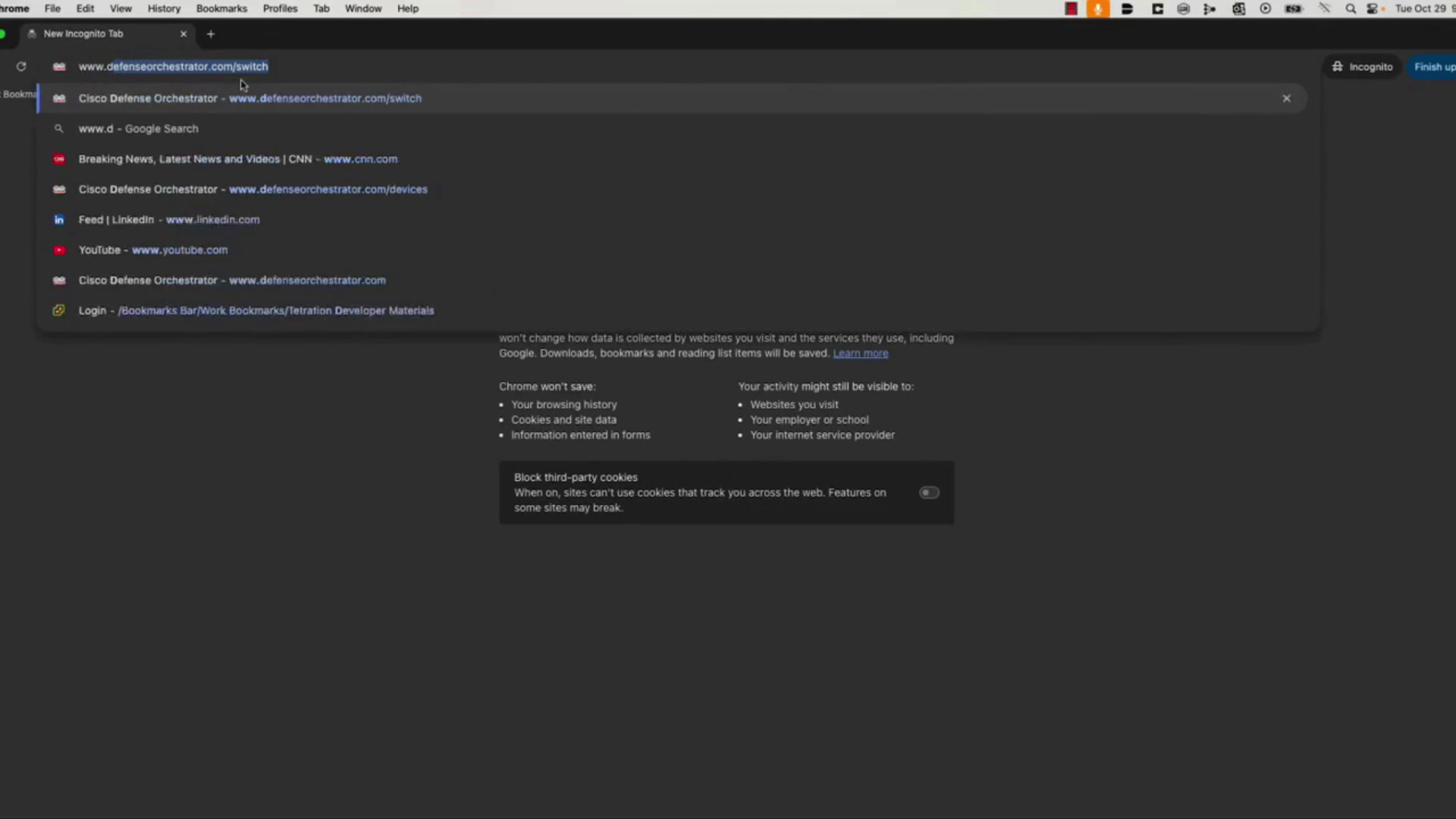Viewport: 1456px width, 819px height.
Task: Close the New Incognito Tab
Action: pos(184,34)
